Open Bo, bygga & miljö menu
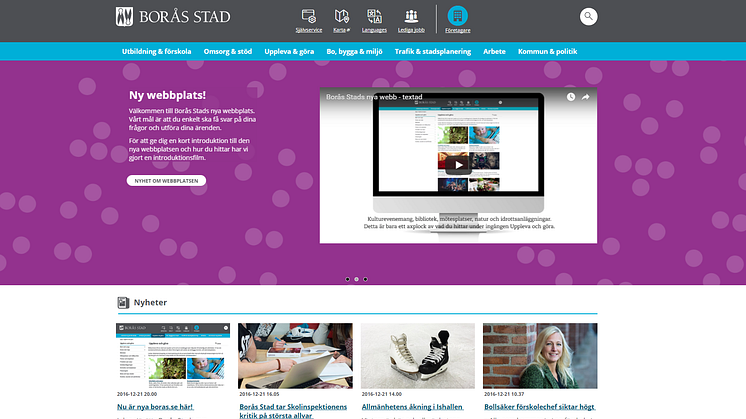Image resolution: width=746 pixels, height=419 pixels. (354, 51)
